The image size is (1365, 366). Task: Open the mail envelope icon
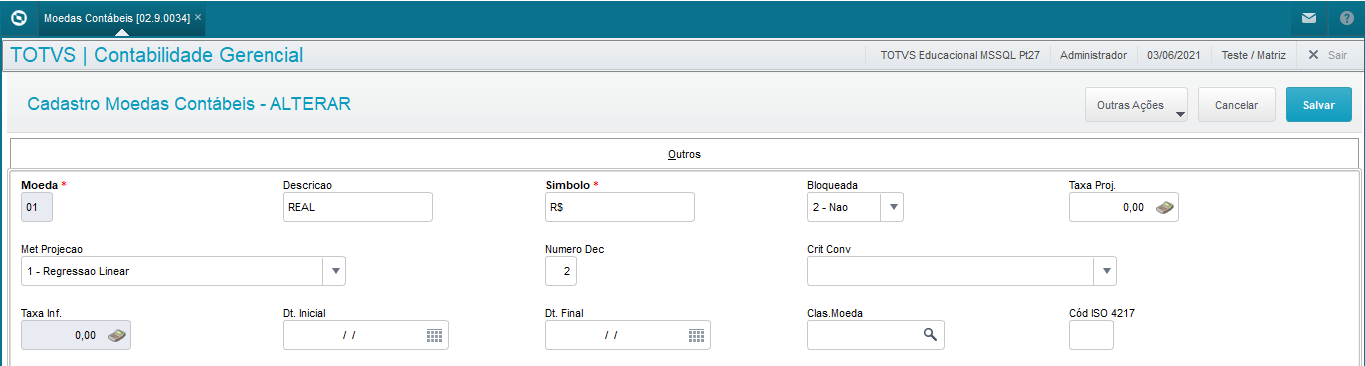click(x=1308, y=18)
